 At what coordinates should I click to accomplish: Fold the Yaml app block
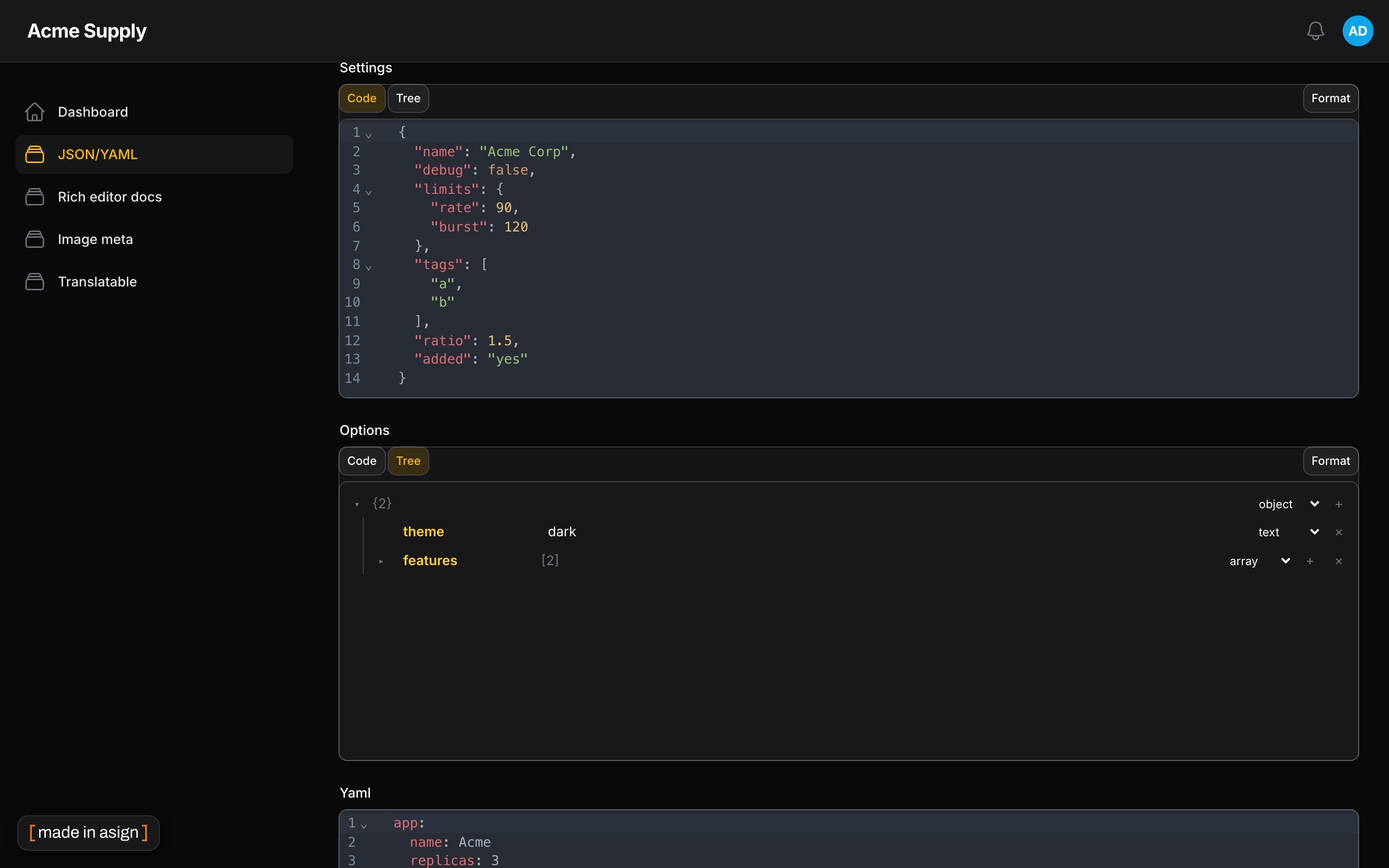(364, 826)
